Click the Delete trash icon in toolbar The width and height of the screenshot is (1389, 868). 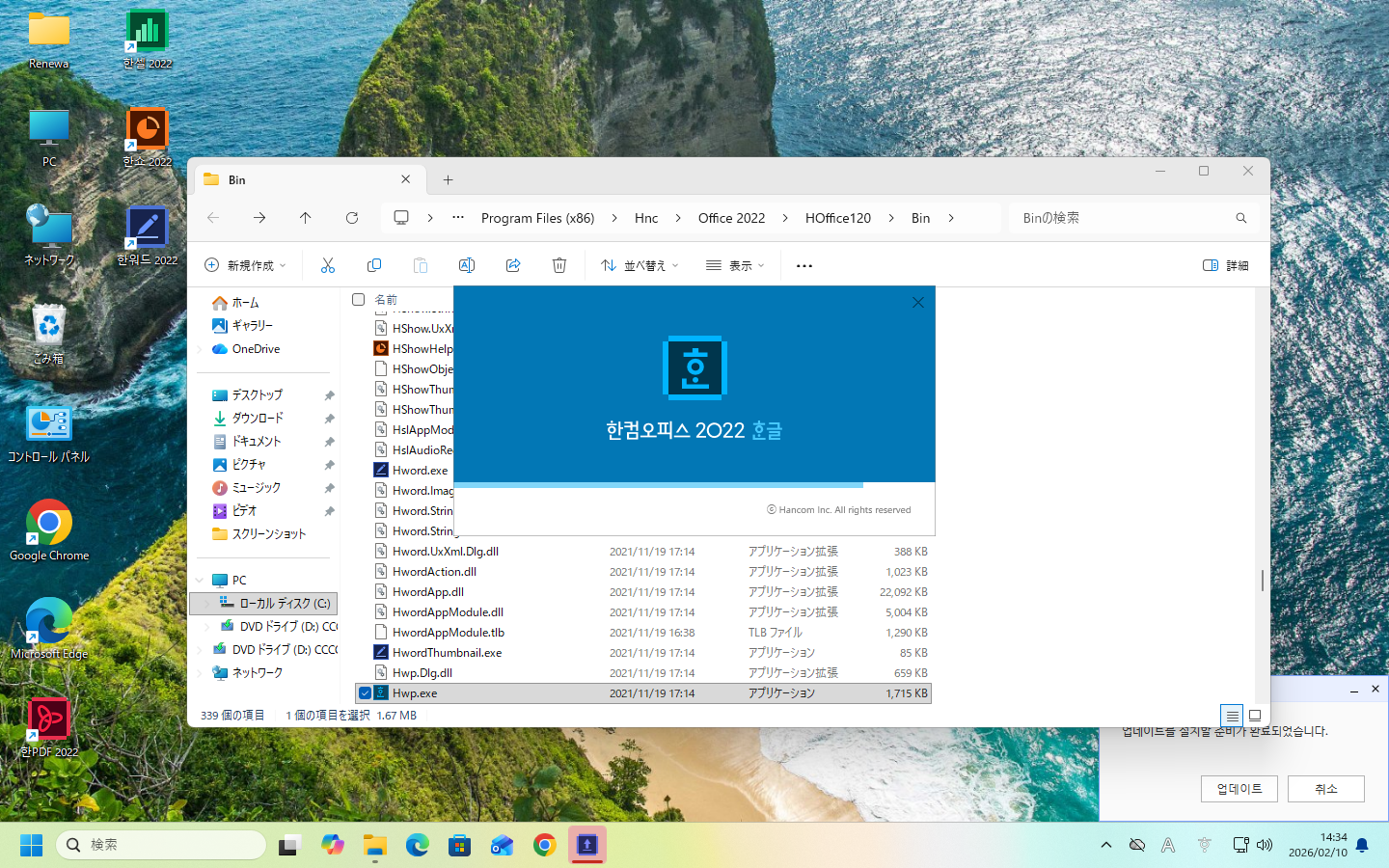[x=559, y=265]
